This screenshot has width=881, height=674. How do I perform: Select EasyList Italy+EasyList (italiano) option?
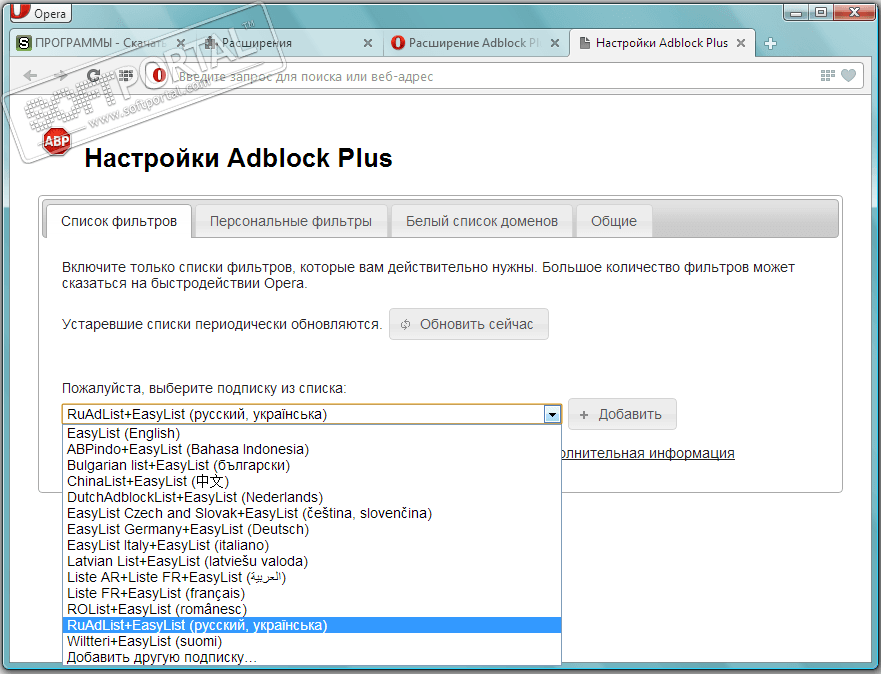pyautogui.click(x=312, y=545)
